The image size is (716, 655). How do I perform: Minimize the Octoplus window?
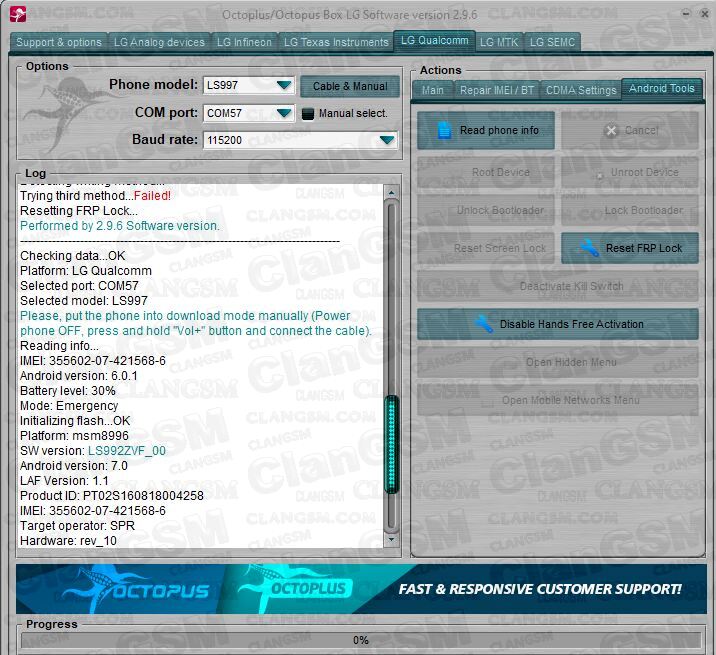tap(686, 13)
